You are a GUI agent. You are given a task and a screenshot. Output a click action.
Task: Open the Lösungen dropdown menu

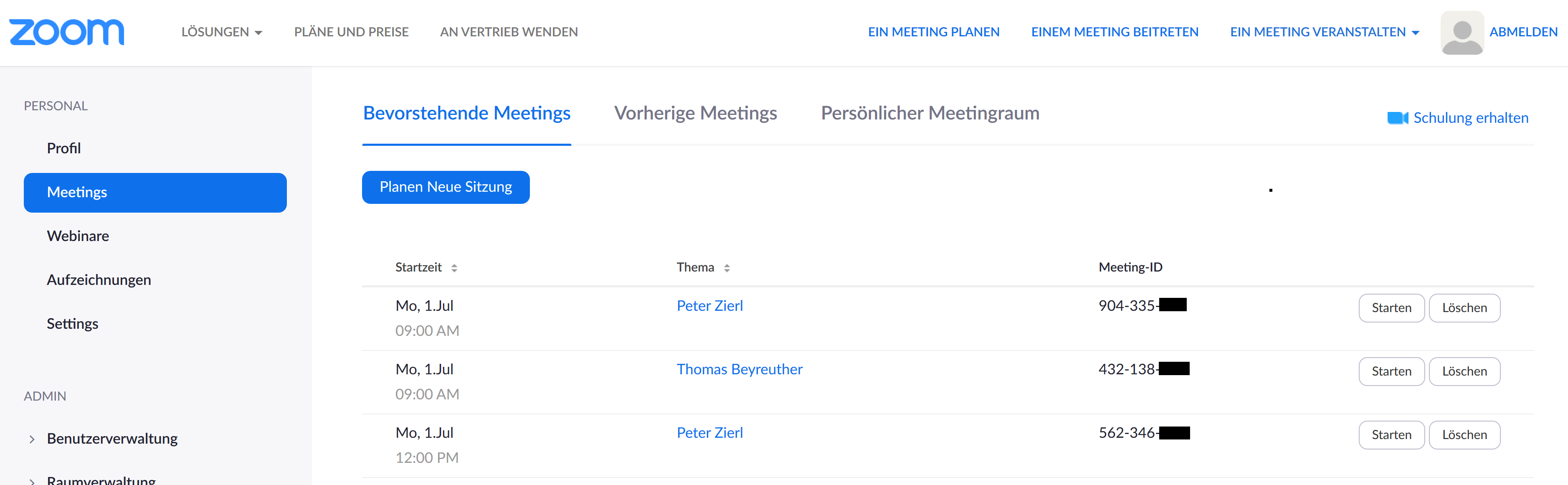tap(222, 32)
